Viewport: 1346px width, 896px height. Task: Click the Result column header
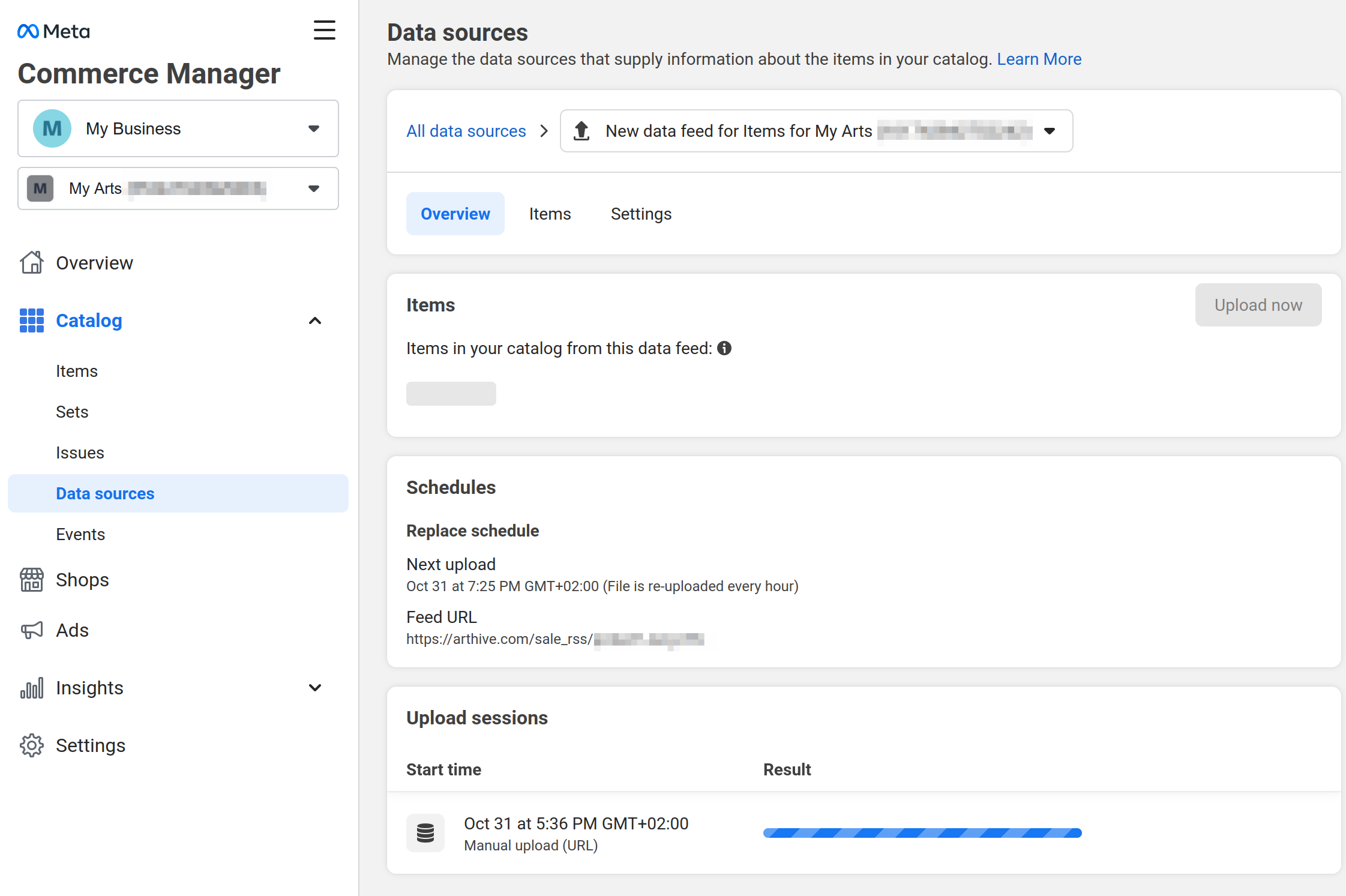click(787, 769)
